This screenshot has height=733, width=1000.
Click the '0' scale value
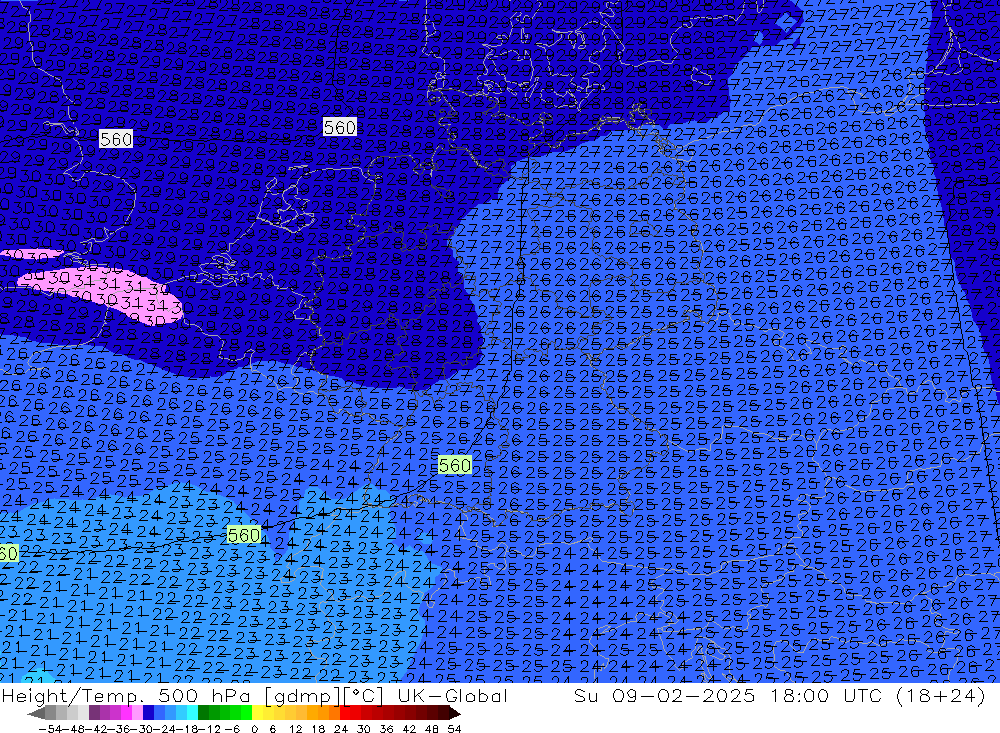(x=254, y=729)
